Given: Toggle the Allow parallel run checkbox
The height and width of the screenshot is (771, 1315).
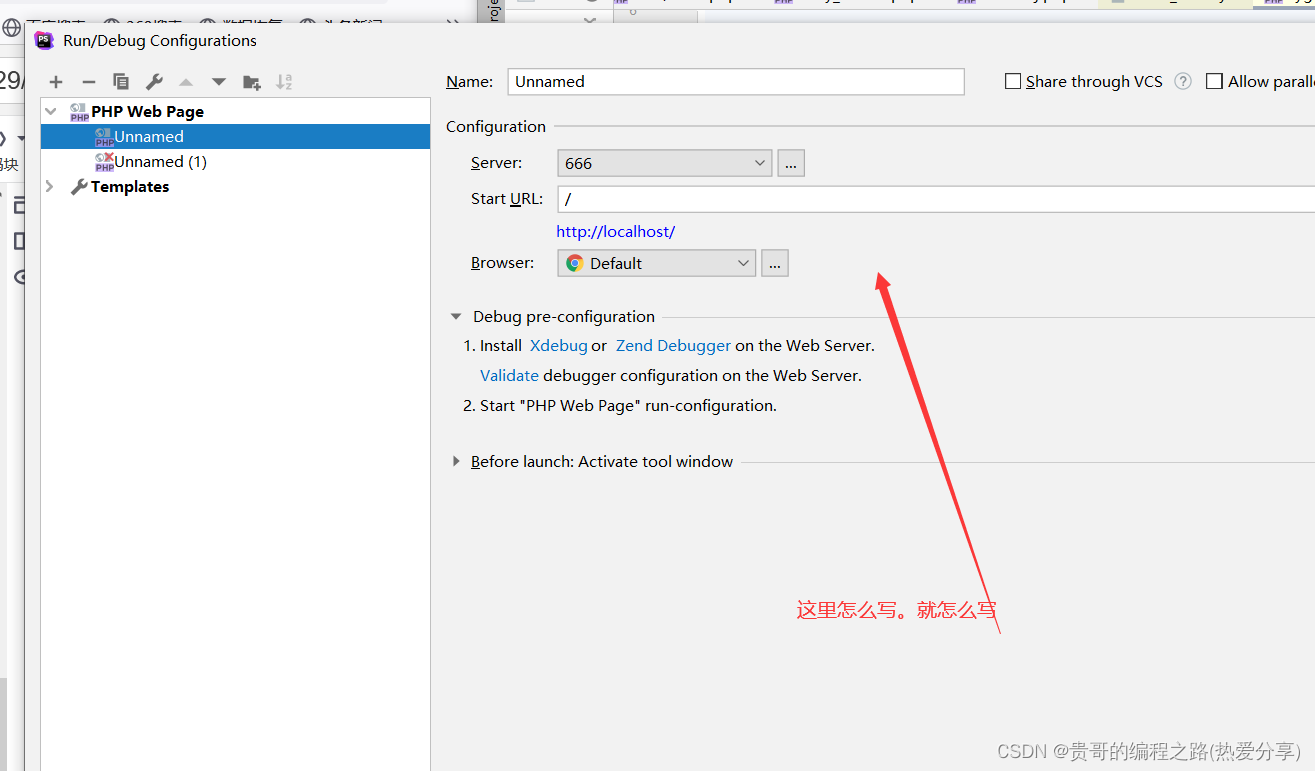Looking at the screenshot, I should (1214, 82).
